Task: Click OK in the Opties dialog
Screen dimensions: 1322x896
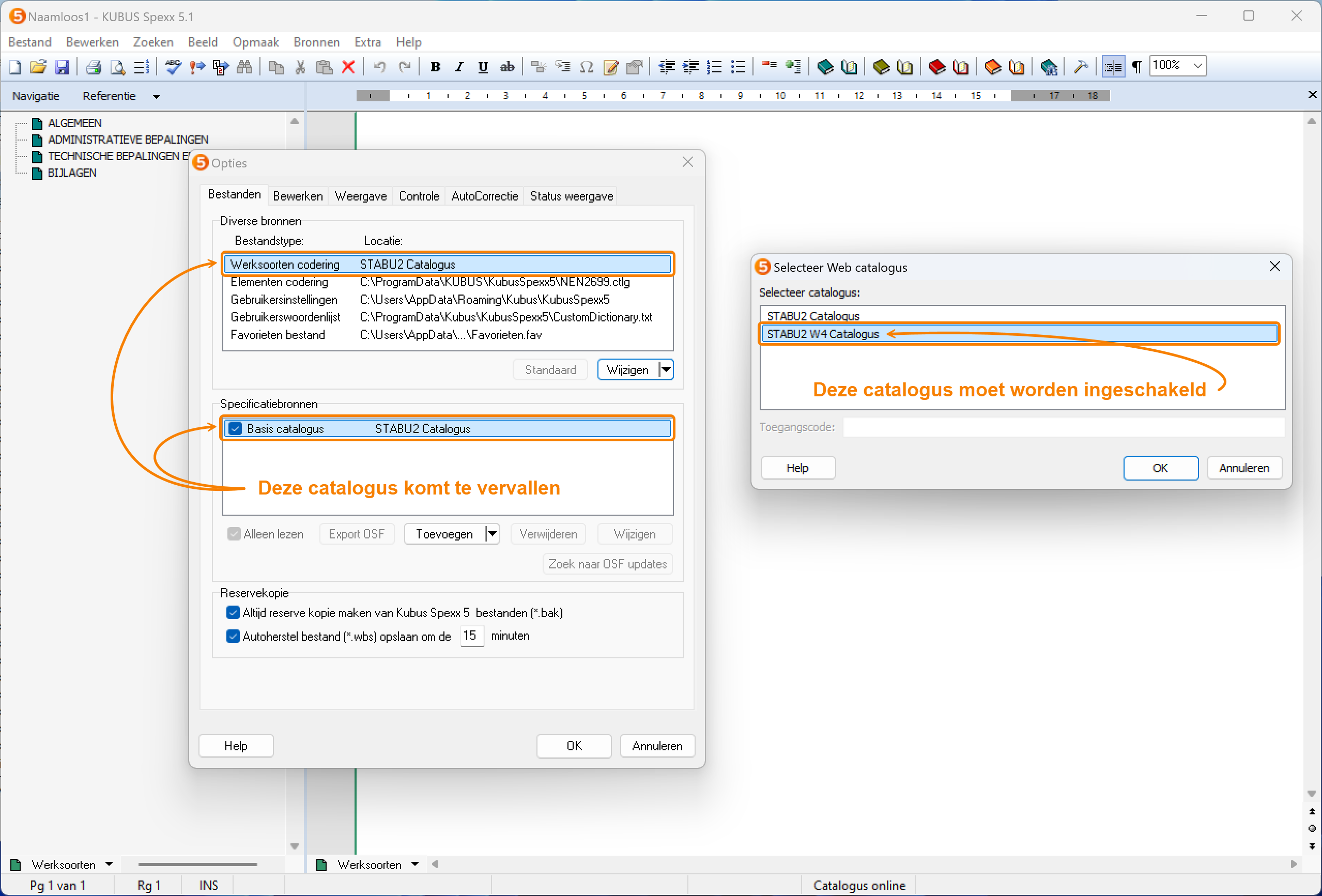Action: 574,746
